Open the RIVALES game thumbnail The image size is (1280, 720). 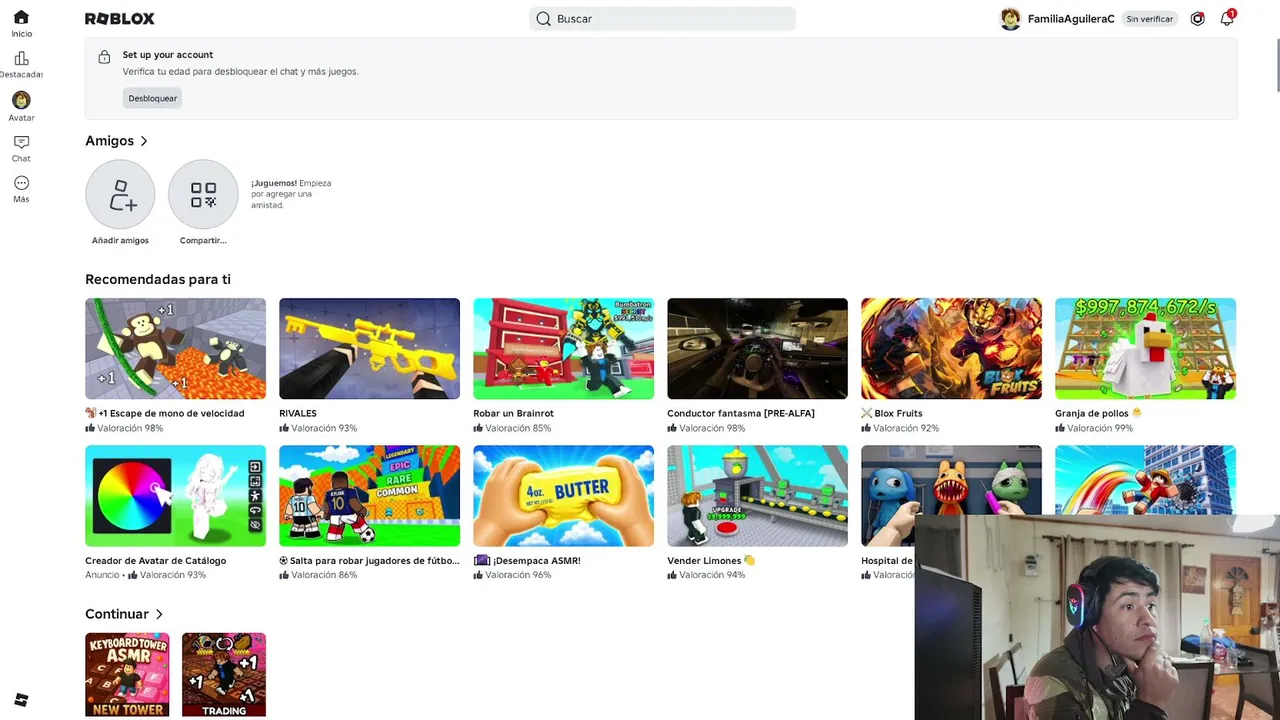tap(369, 348)
